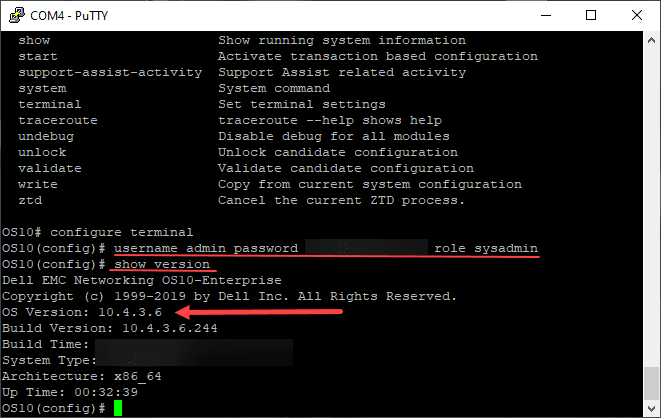Open the PuTTY system menu icon
Screen dimensions: 661x418
(13, 13)
